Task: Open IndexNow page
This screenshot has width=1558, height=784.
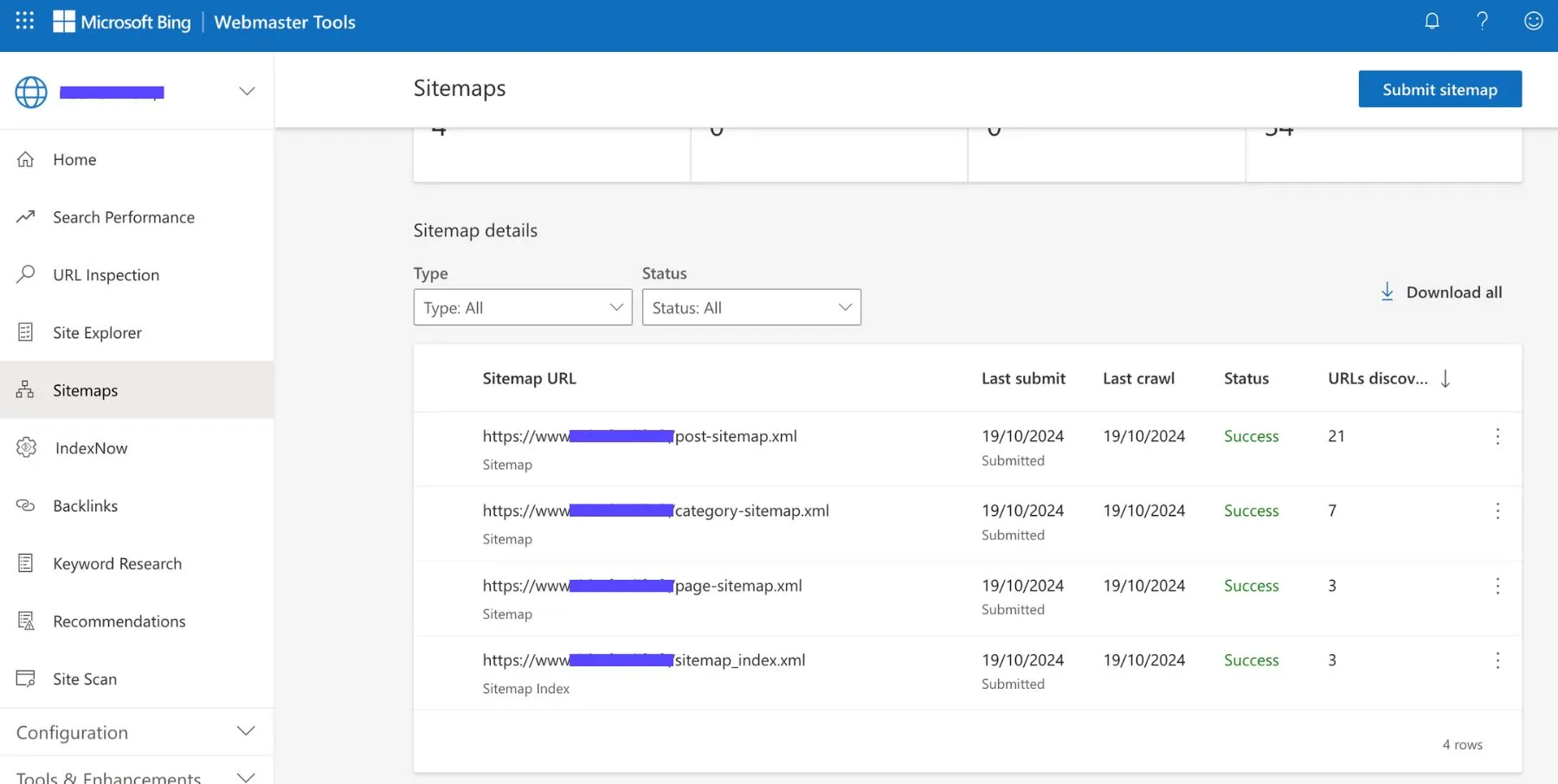Action: 137,448
